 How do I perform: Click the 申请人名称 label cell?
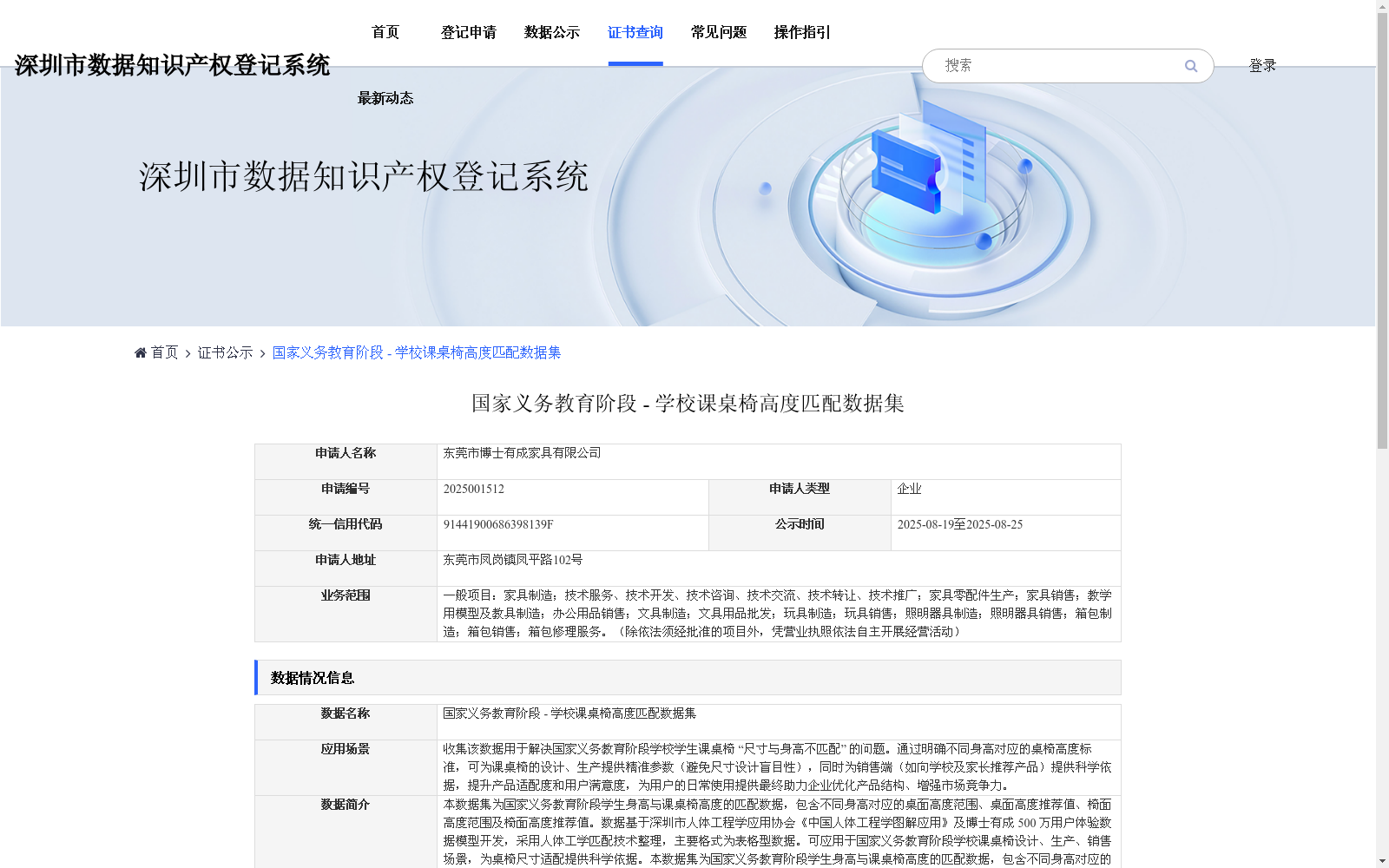pyautogui.click(x=346, y=462)
